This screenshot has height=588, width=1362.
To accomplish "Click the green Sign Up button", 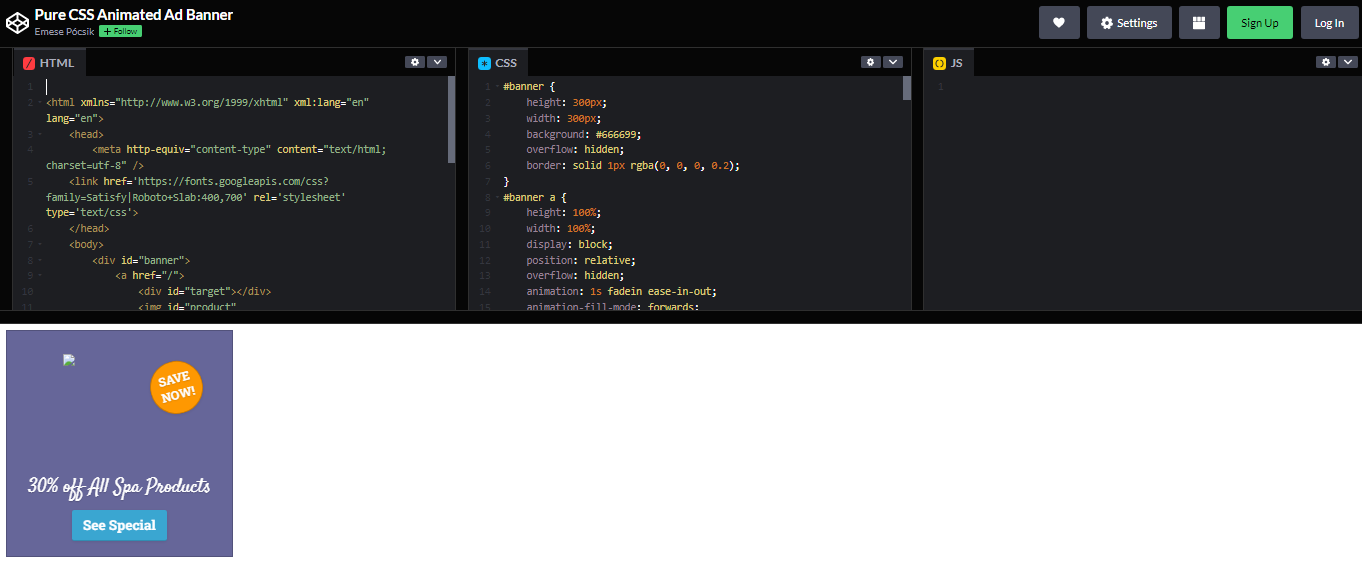I will pyautogui.click(x=1259, y=23).
